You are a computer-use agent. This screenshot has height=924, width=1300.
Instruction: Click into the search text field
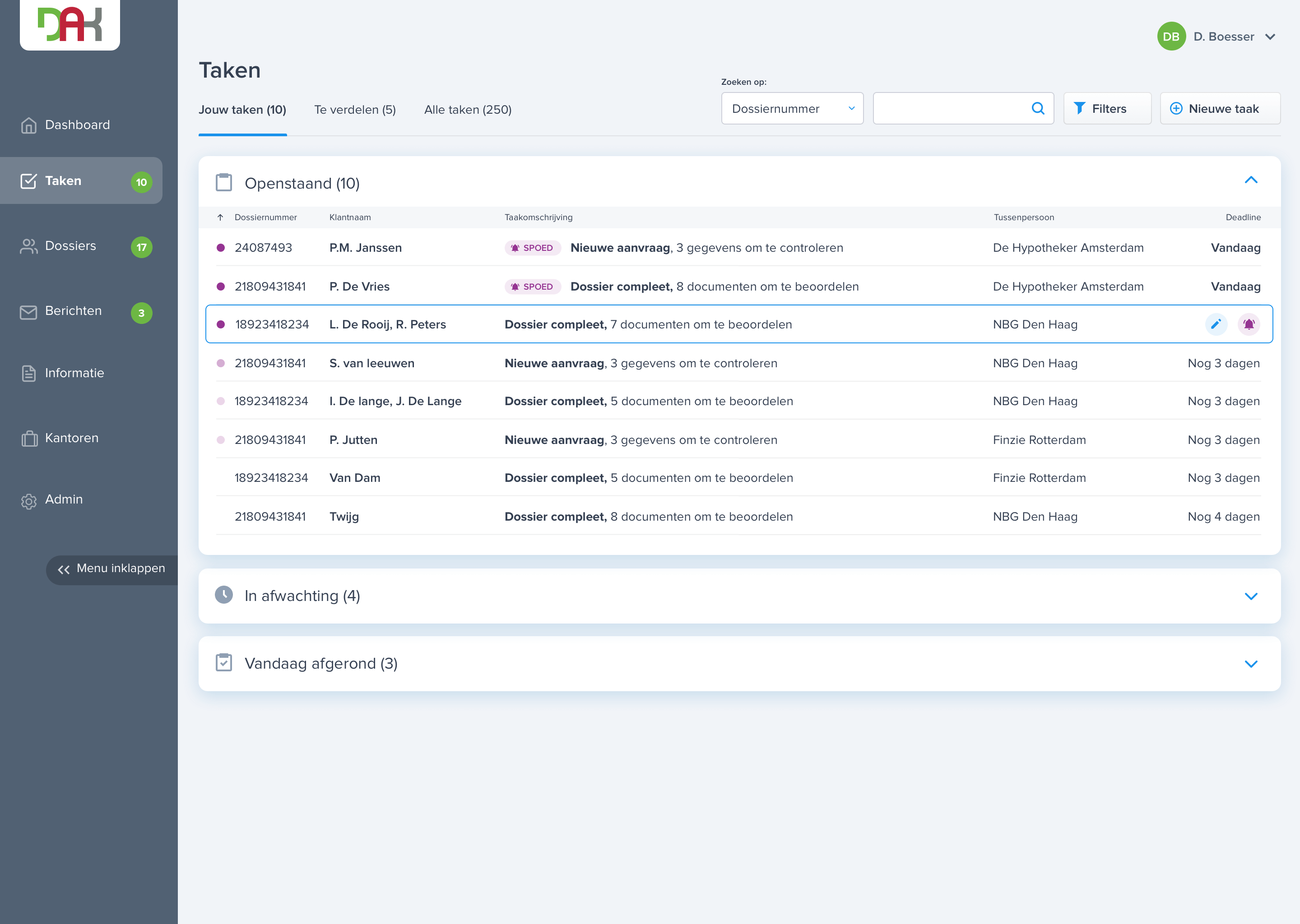point(951,109)
